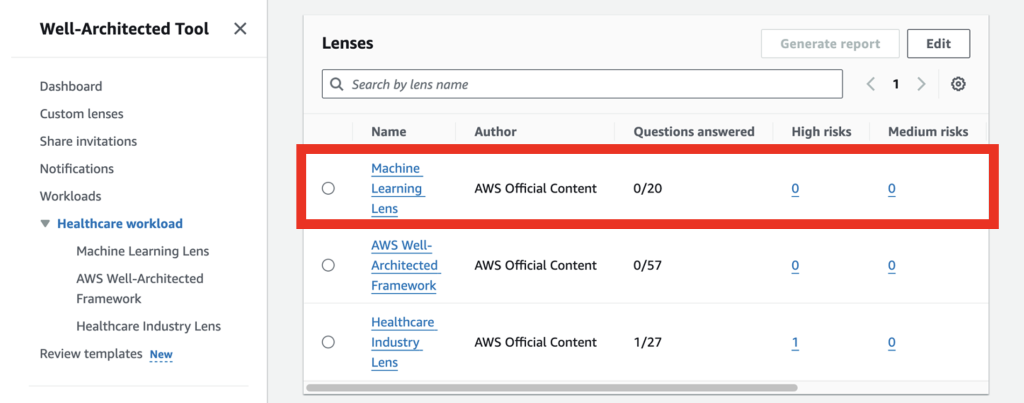Open Notifications in the sidebar
Screen dimensions: 1024x403
(x=76, y=169)
